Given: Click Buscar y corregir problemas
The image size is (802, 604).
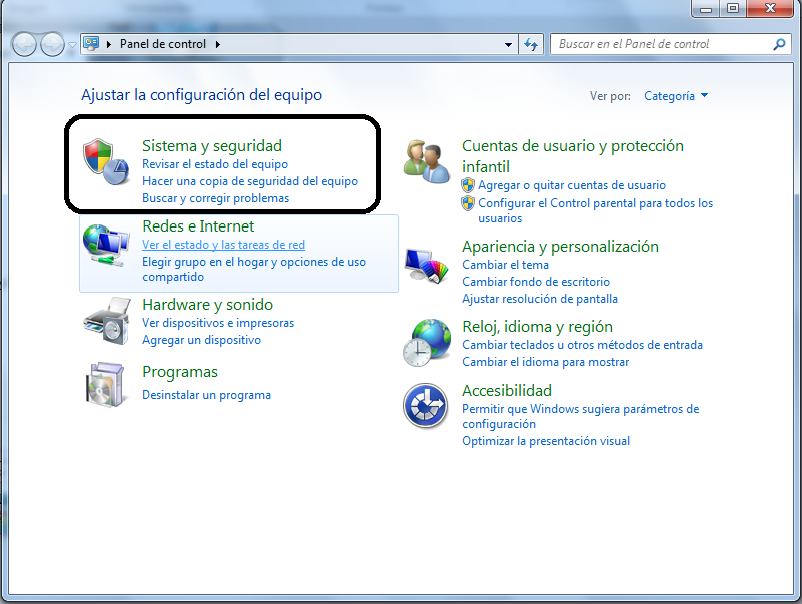Looking at the screenshot, I should (215, 198).
